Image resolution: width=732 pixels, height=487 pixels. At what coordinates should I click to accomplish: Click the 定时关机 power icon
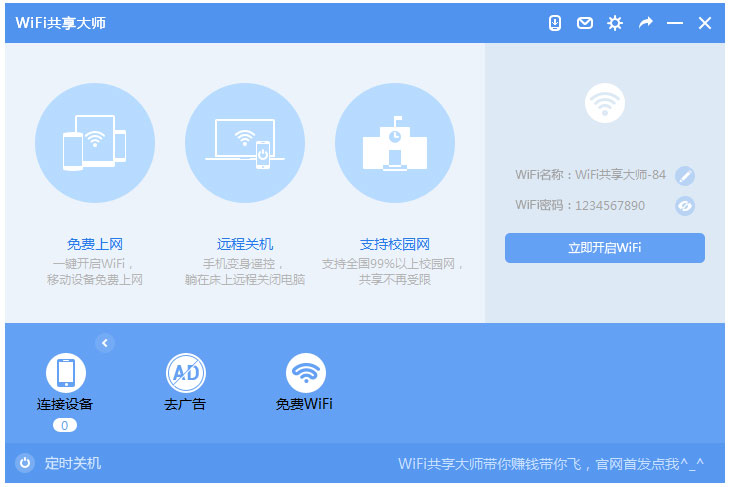pyautogui.click(x=25, y=463)
